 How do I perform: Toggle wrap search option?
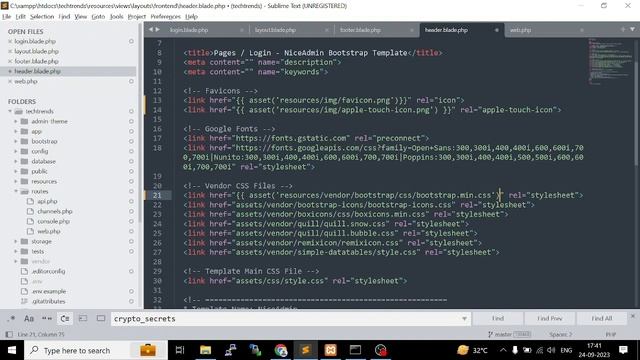(x=65, y=318)
